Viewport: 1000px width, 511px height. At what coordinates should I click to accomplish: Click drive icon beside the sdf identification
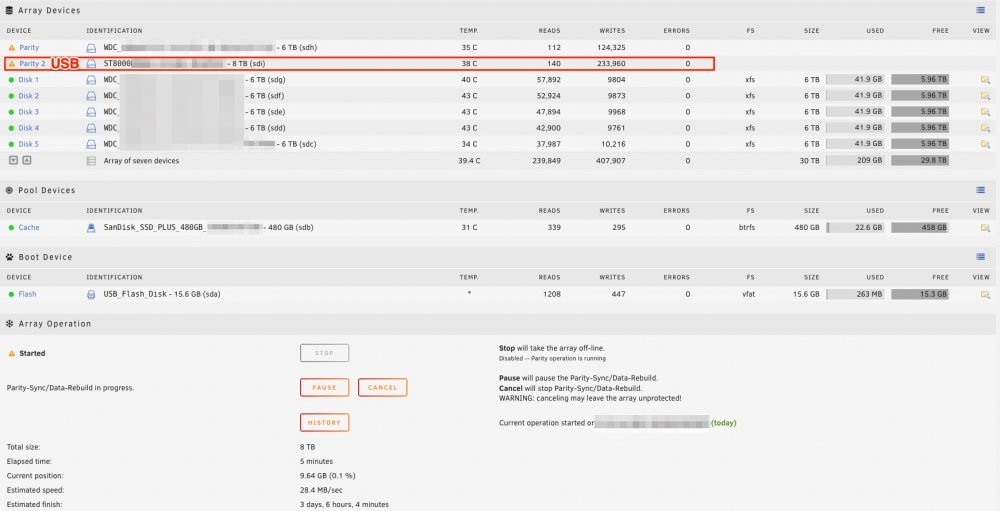point(91,96)
